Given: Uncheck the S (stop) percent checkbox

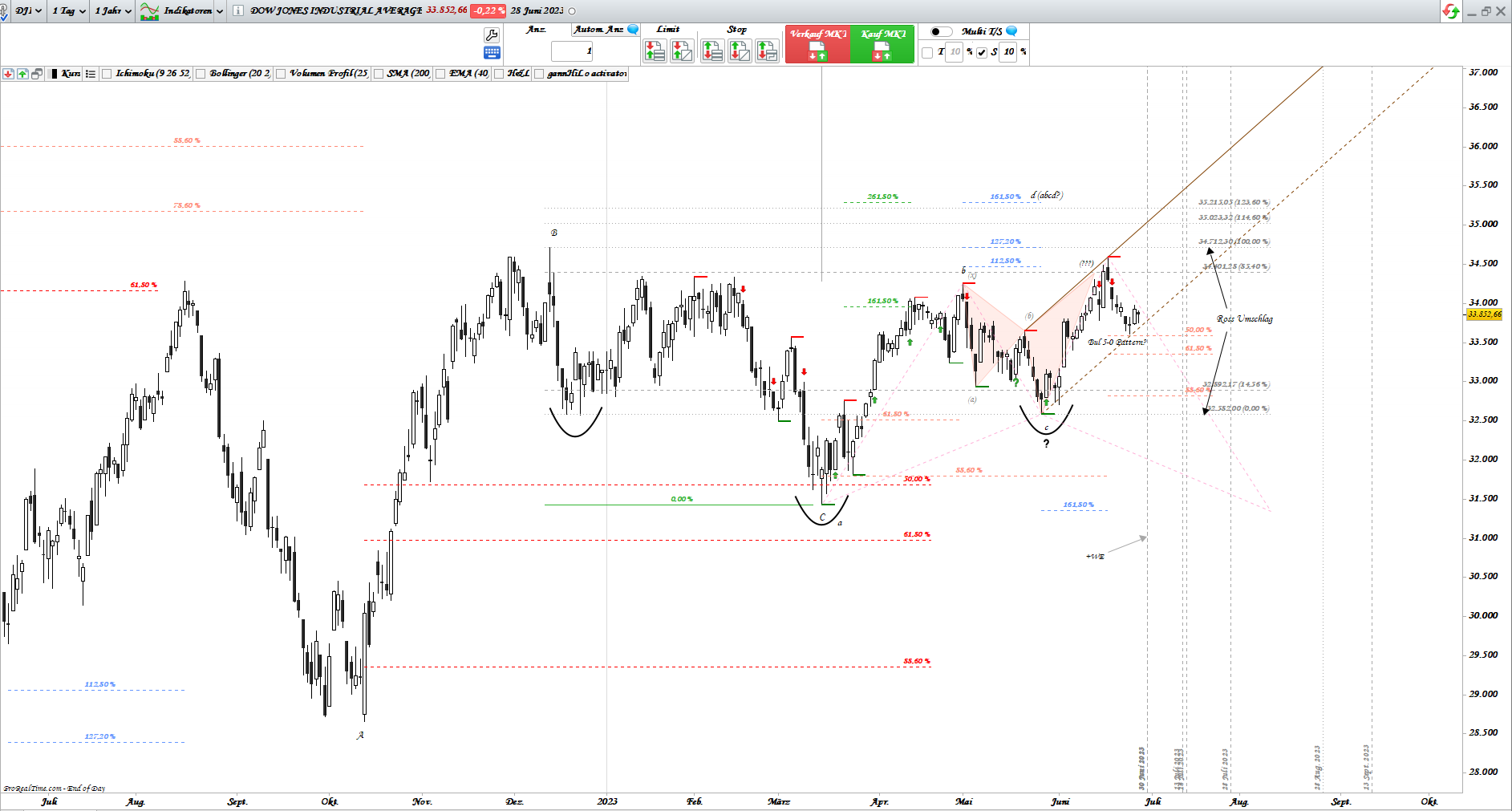Looking at the screenshot, I should coord(982,52).
